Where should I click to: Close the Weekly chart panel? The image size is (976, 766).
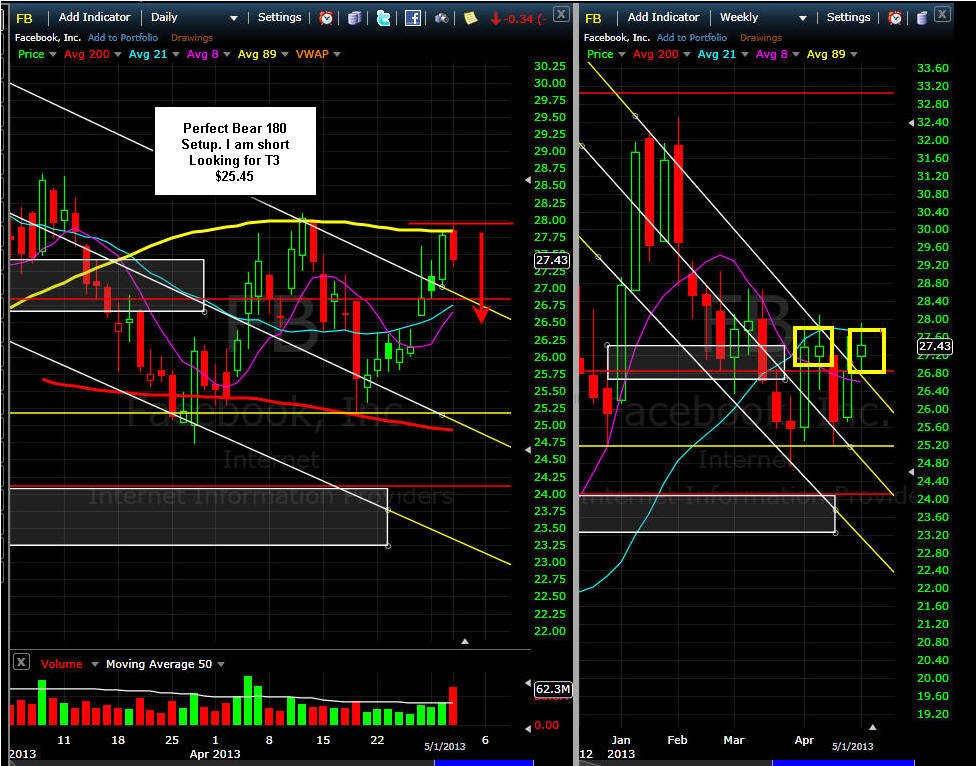[x=943, y=14]
